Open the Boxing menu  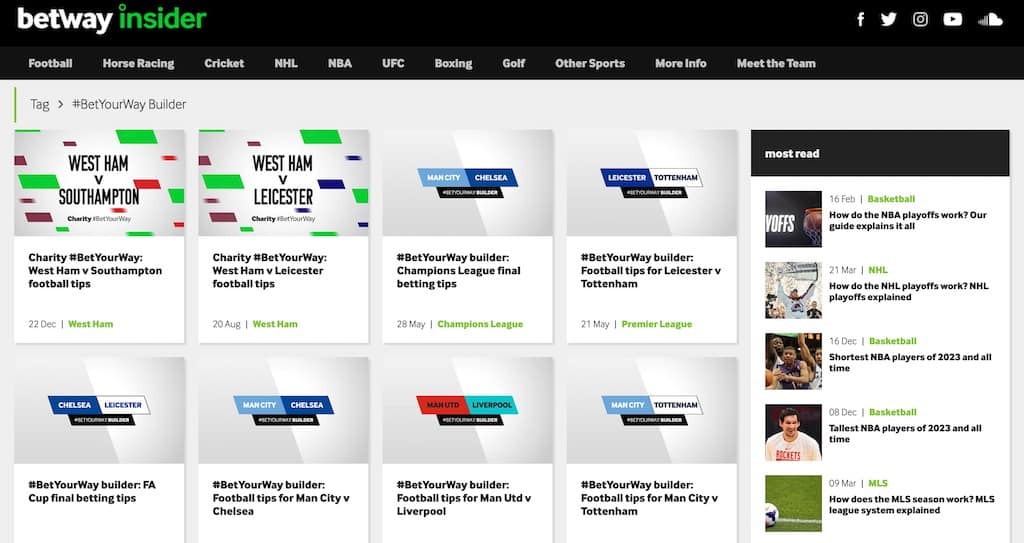pyautogui.click(x=453, y=63)
